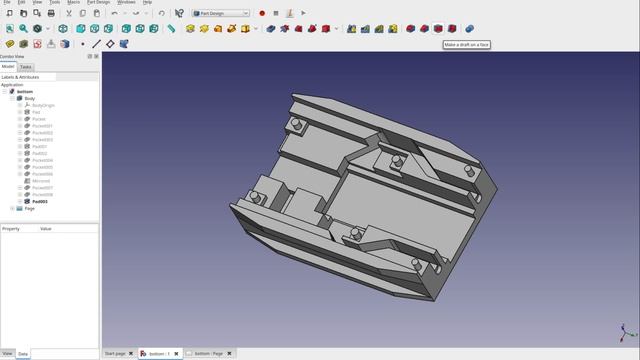Undo the last action

[x=115, y=13]
